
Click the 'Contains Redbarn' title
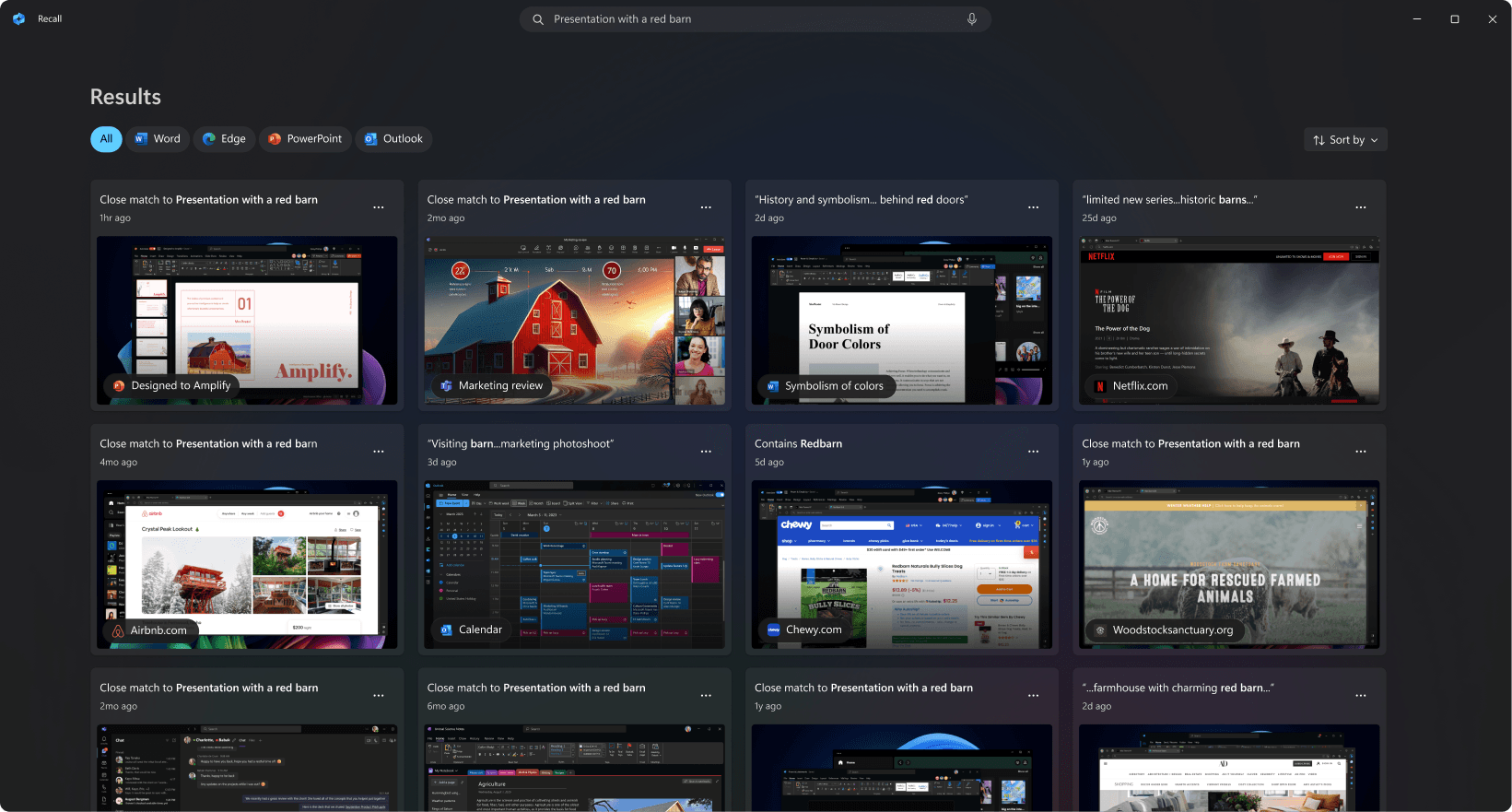(799, 444)
